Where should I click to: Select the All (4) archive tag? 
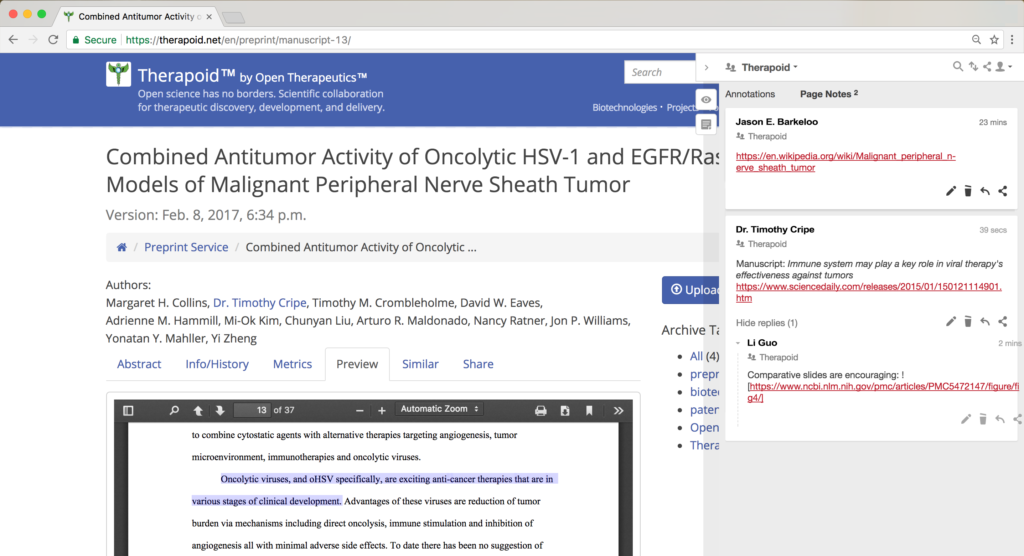tap(704, 356)
